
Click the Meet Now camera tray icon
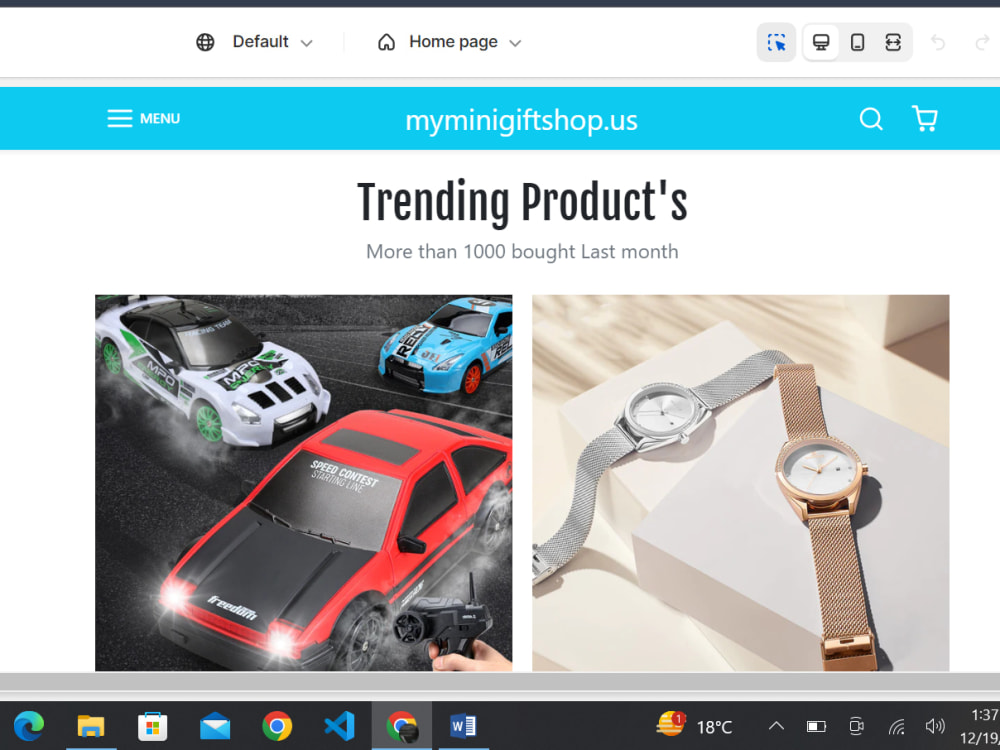[857, 726]
